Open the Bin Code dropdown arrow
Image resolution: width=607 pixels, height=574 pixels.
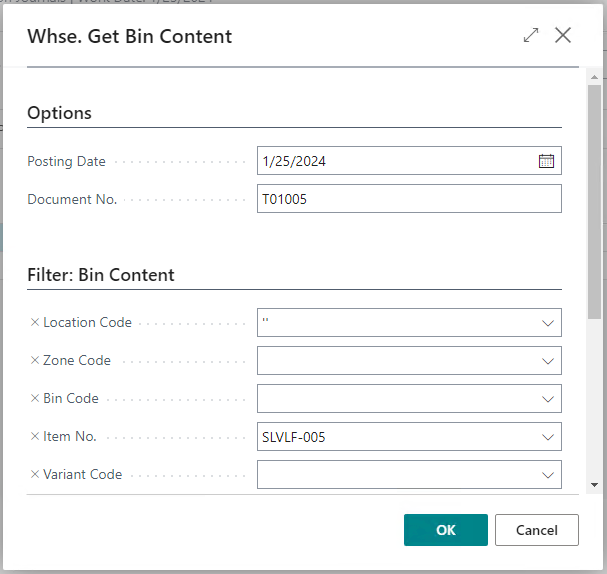[x=547, y=399]
